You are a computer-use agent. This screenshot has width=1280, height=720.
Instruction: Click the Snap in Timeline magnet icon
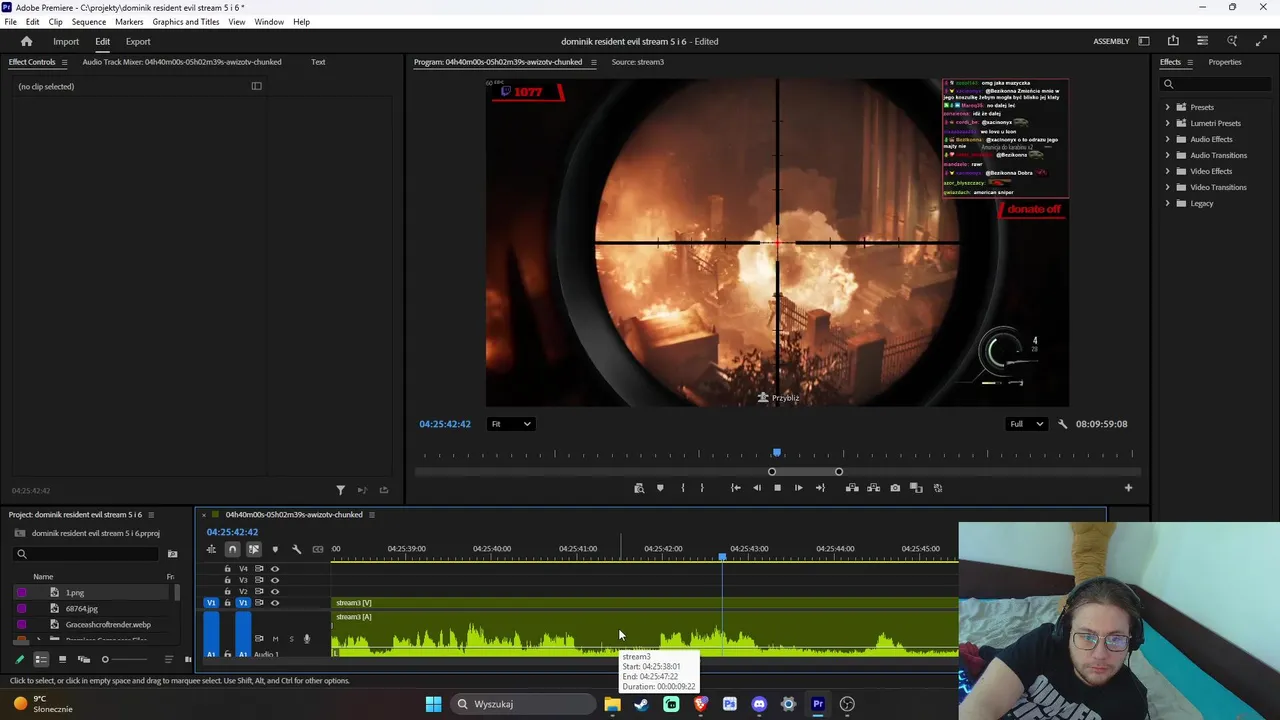tap(232, 549)
